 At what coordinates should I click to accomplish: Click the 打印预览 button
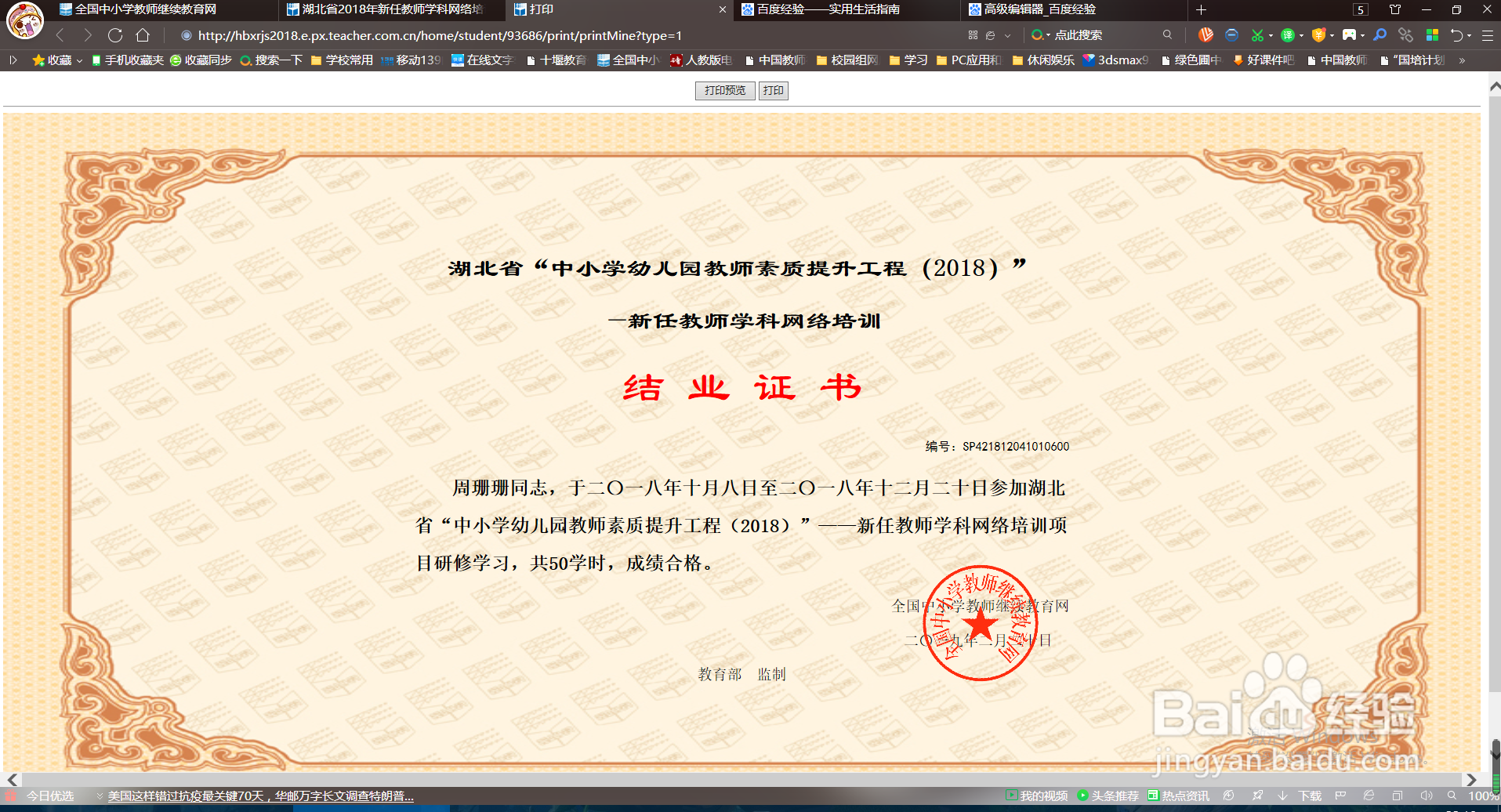(723, 91)
